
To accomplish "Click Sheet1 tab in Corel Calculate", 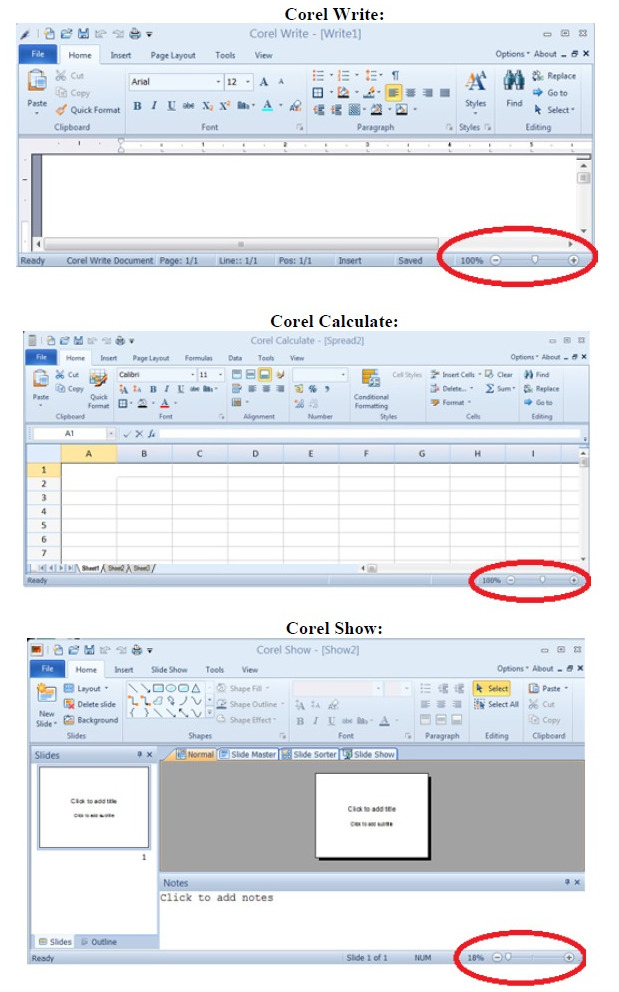I will point(90,569).
